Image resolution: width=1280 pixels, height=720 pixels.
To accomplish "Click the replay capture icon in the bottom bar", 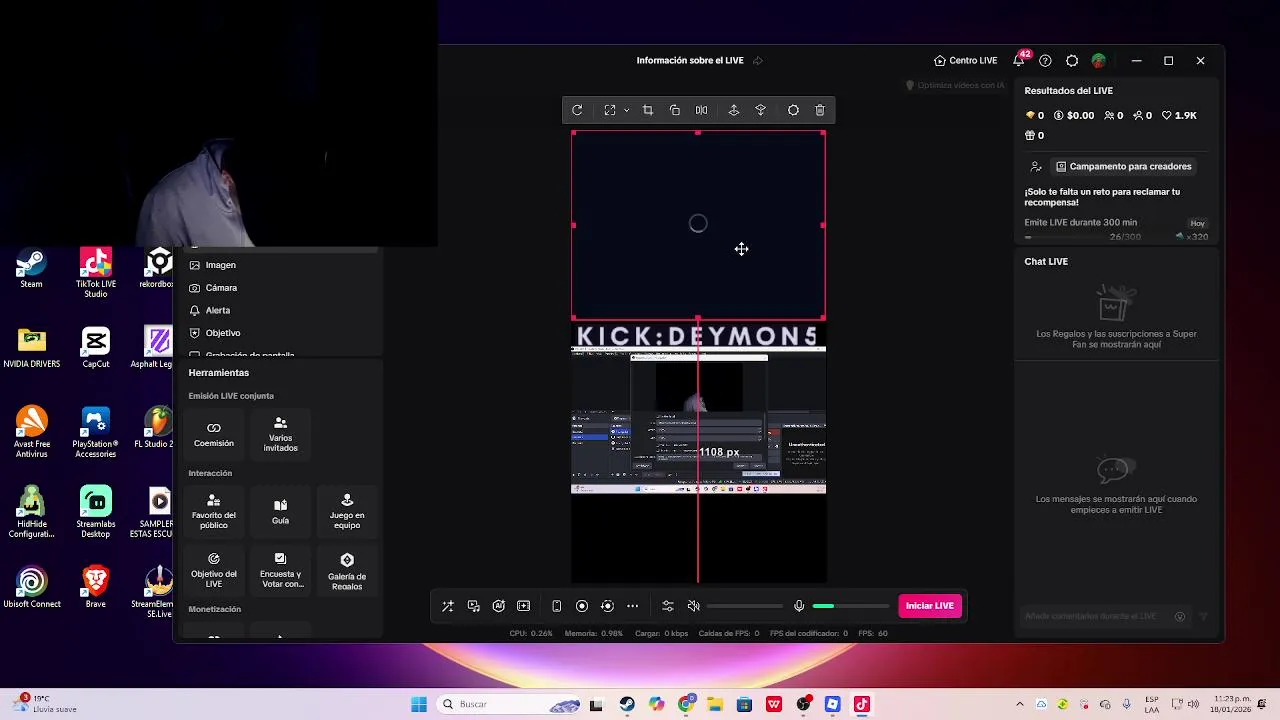I will (x=607, y=606).
